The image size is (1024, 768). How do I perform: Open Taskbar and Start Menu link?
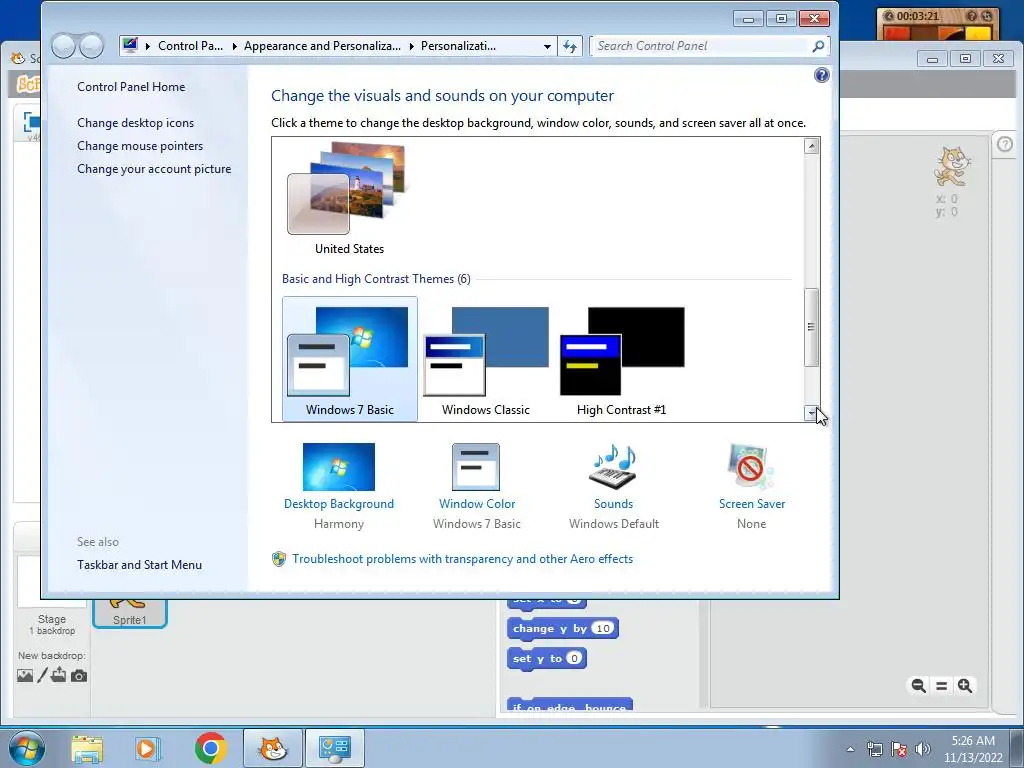tap(139, 565)
